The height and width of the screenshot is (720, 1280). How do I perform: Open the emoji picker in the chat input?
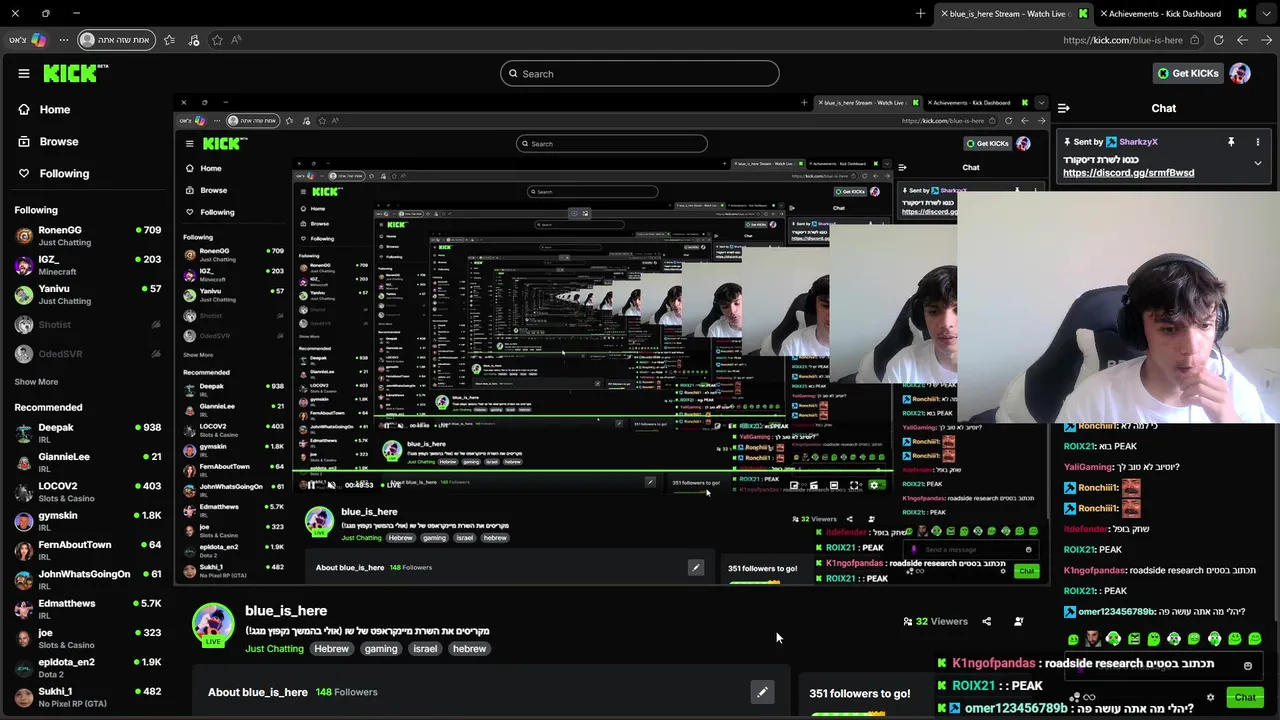point(1247,665)
